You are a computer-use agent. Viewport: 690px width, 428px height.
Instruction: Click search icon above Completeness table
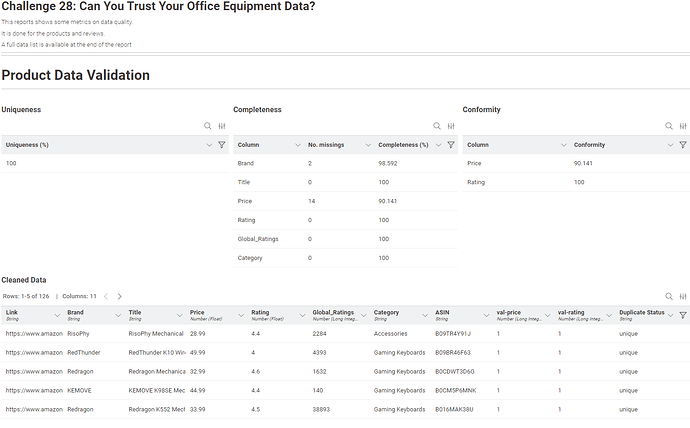(437, 127)
